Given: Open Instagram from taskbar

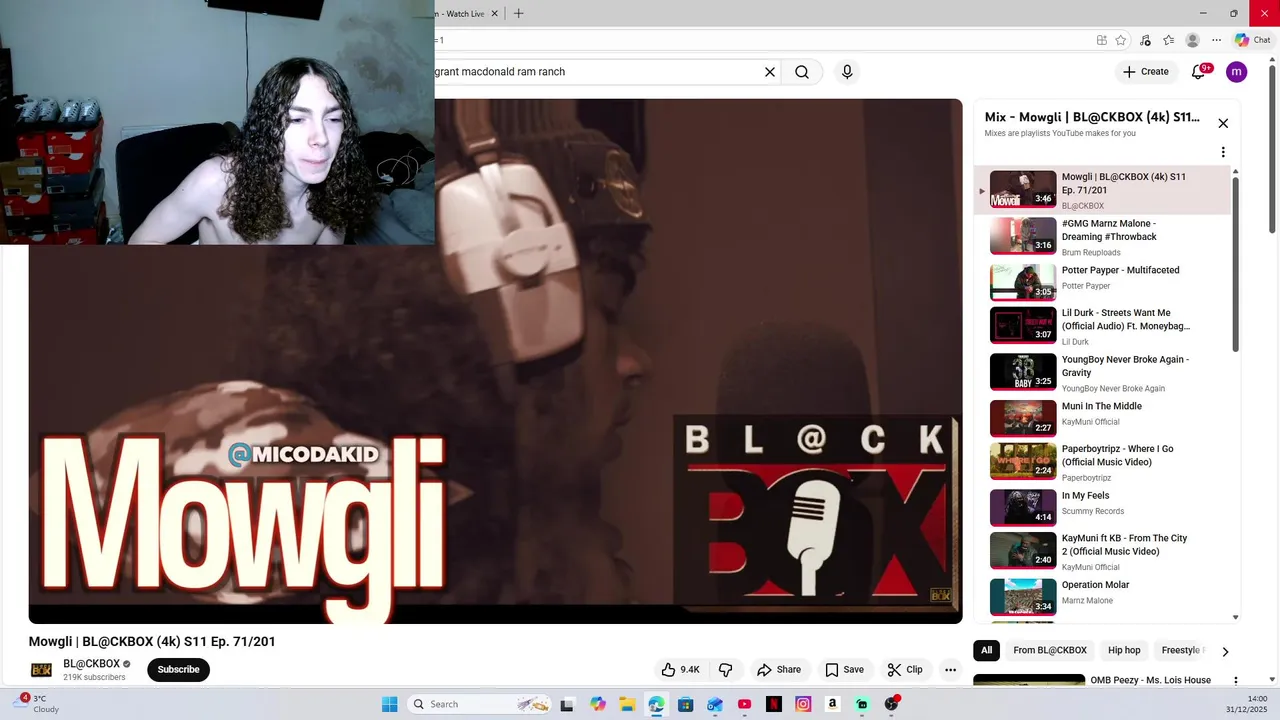Looking at the screenshot, I should 803,704.
